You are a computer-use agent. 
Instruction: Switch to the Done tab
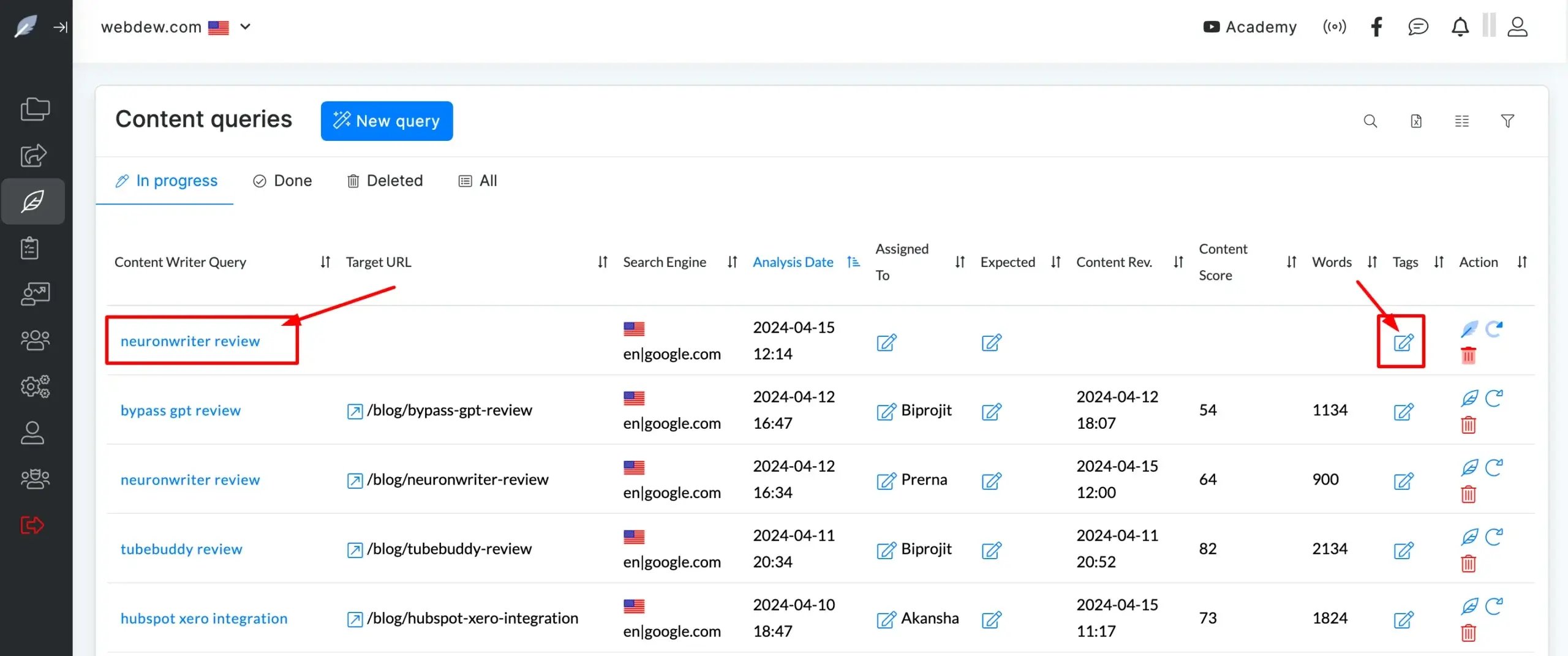click(x=282, y=181)
